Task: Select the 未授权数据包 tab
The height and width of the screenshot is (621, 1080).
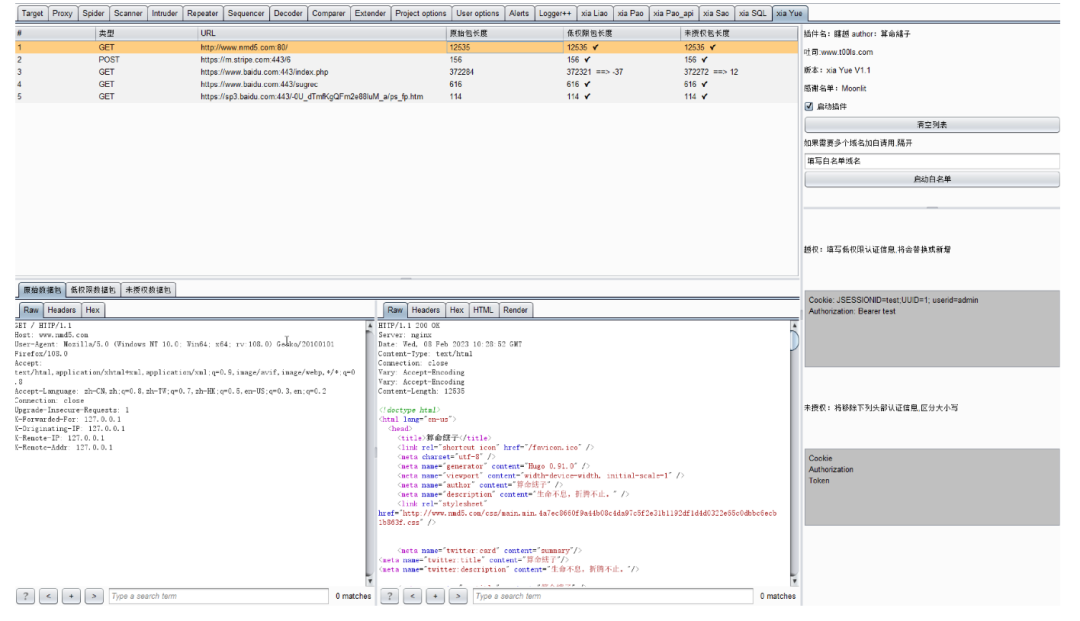Action: 149,290
